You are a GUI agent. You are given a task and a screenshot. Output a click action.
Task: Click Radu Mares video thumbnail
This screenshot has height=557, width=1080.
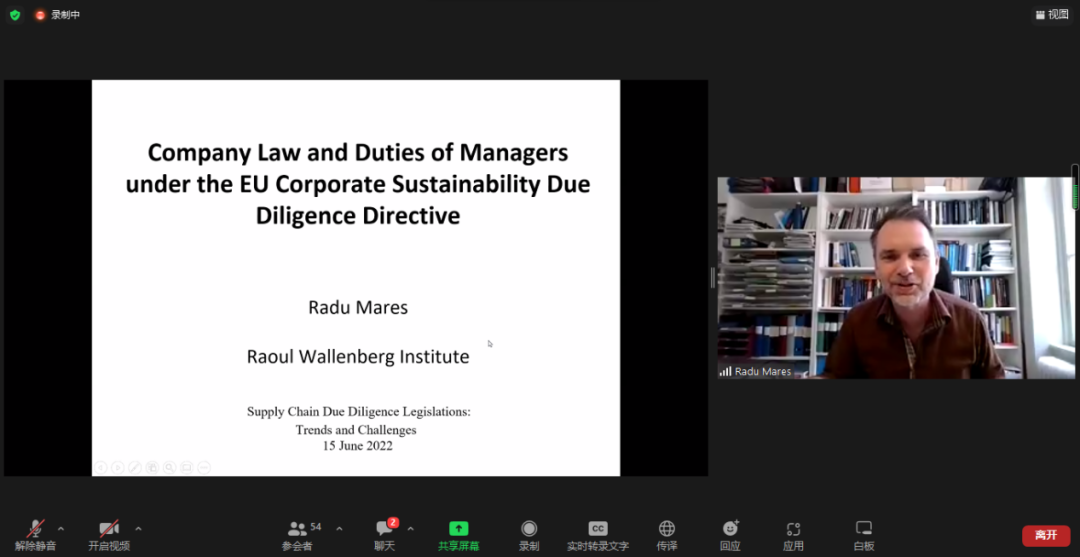(896, 277)
